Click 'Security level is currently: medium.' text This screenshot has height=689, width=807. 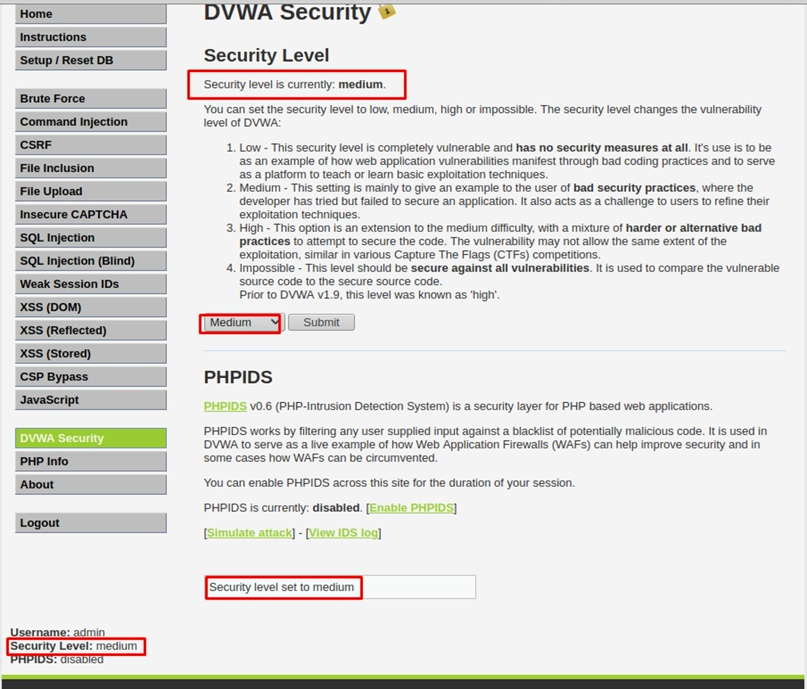[294, 84]
